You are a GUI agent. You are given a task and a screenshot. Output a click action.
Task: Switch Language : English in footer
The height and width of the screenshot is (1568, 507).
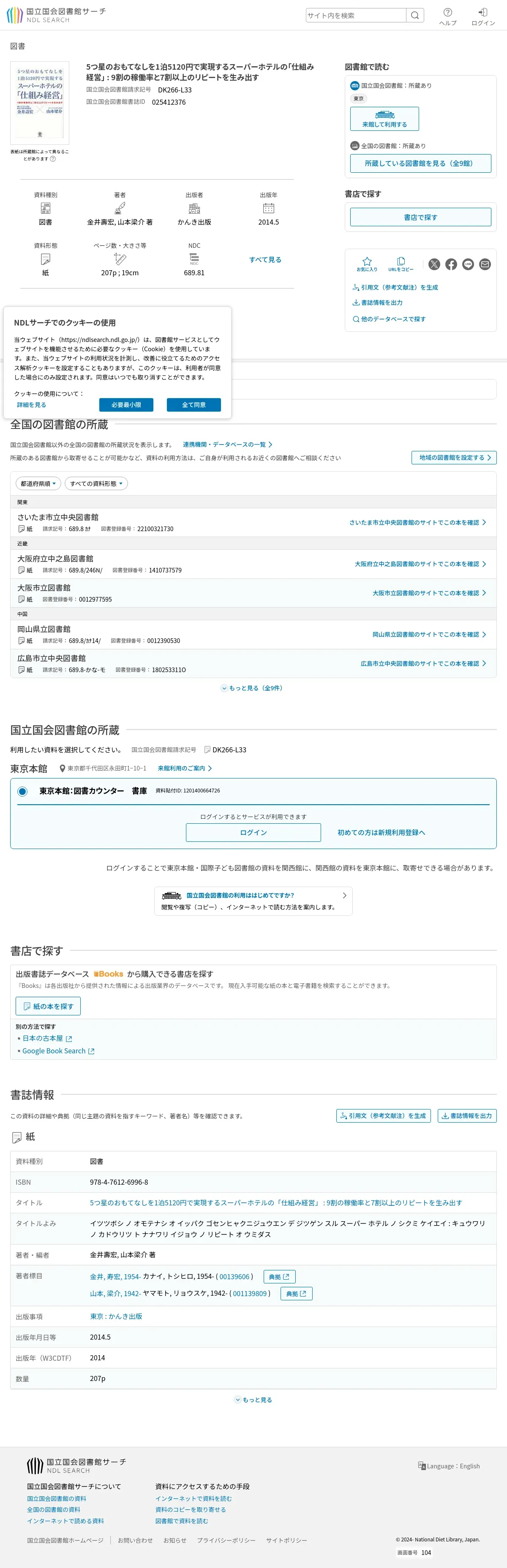pyautogui.click(x=449, y=1466)
